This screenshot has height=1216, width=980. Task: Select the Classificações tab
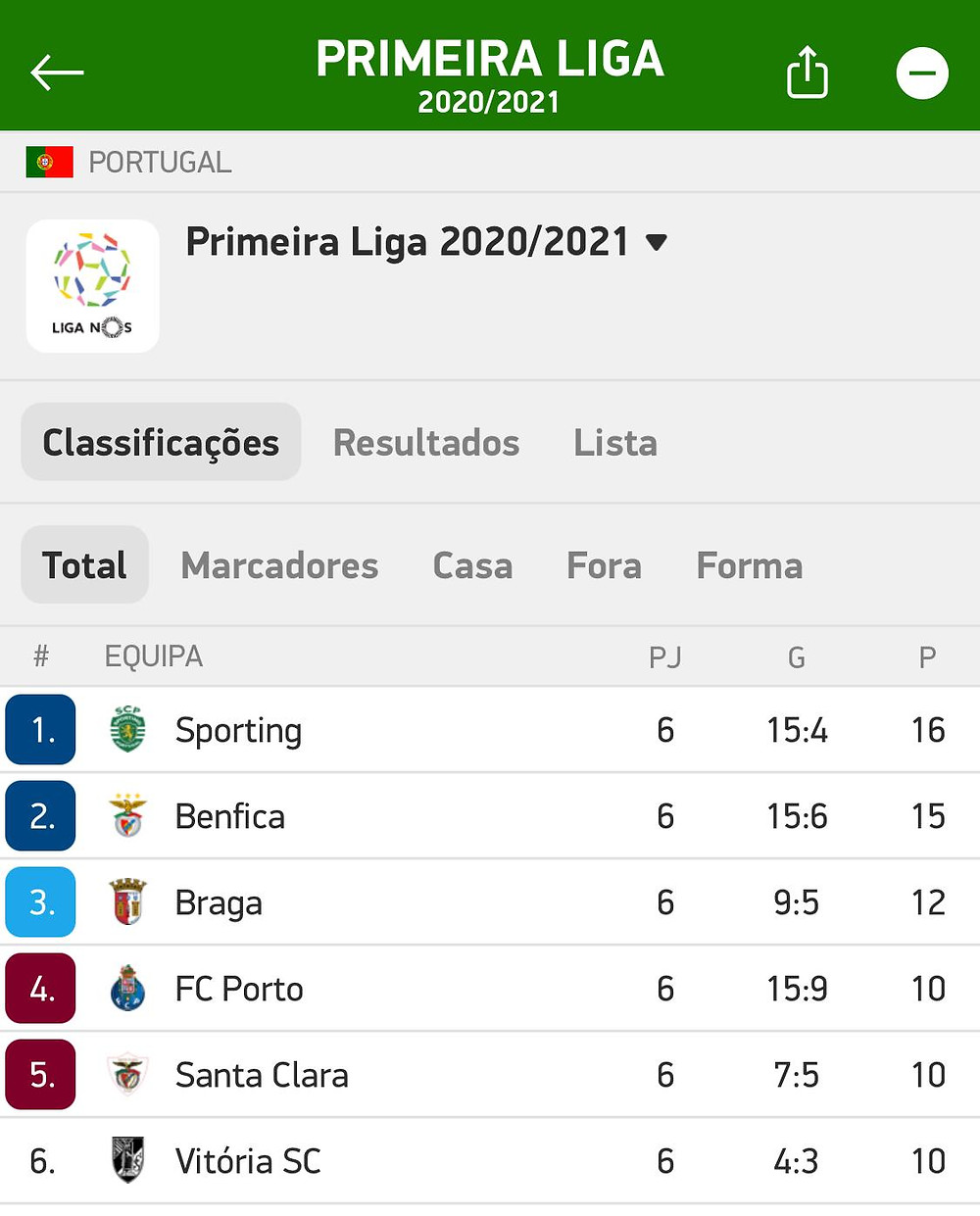161,442
